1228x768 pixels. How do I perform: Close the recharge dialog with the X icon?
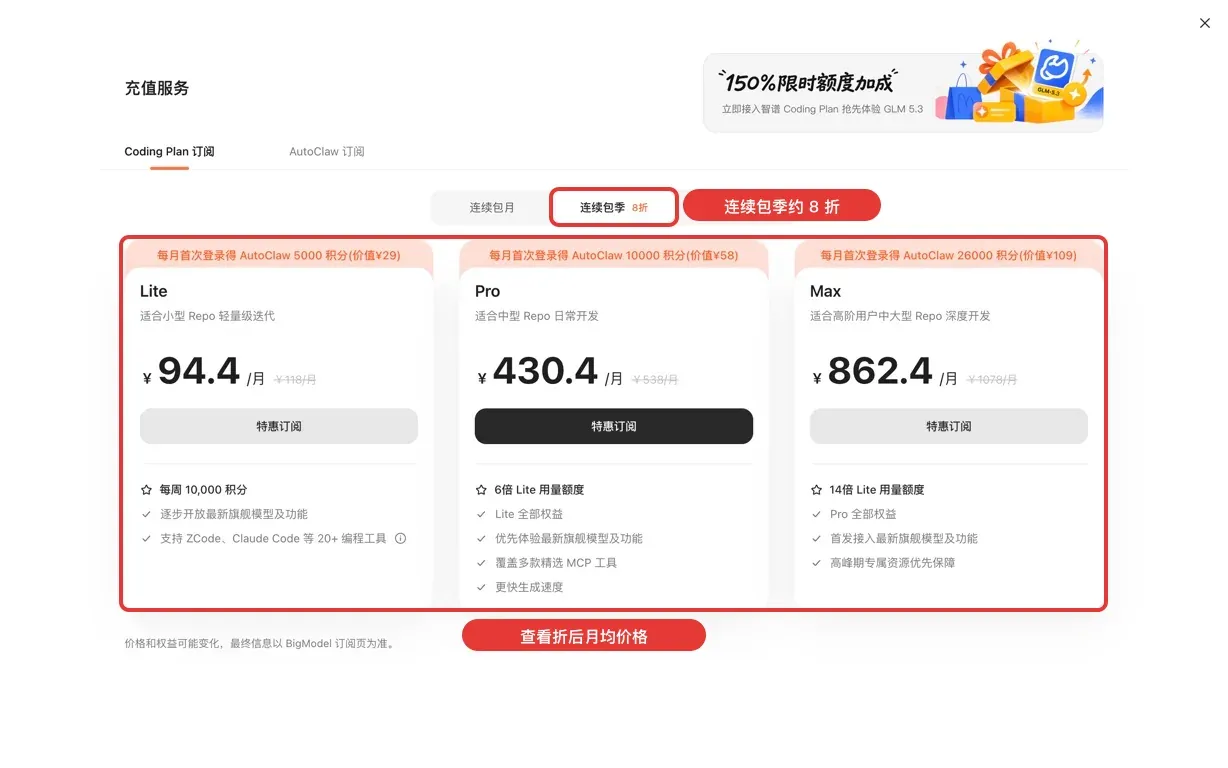click(x=1204, y=23)
